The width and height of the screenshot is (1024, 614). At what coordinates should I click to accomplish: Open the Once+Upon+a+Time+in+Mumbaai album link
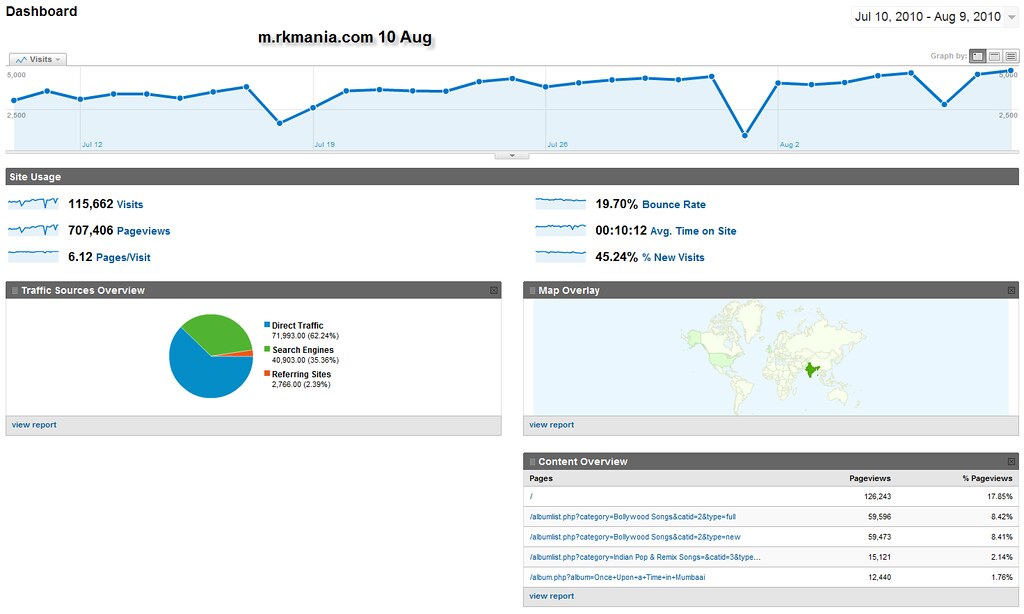click(618, 577)
